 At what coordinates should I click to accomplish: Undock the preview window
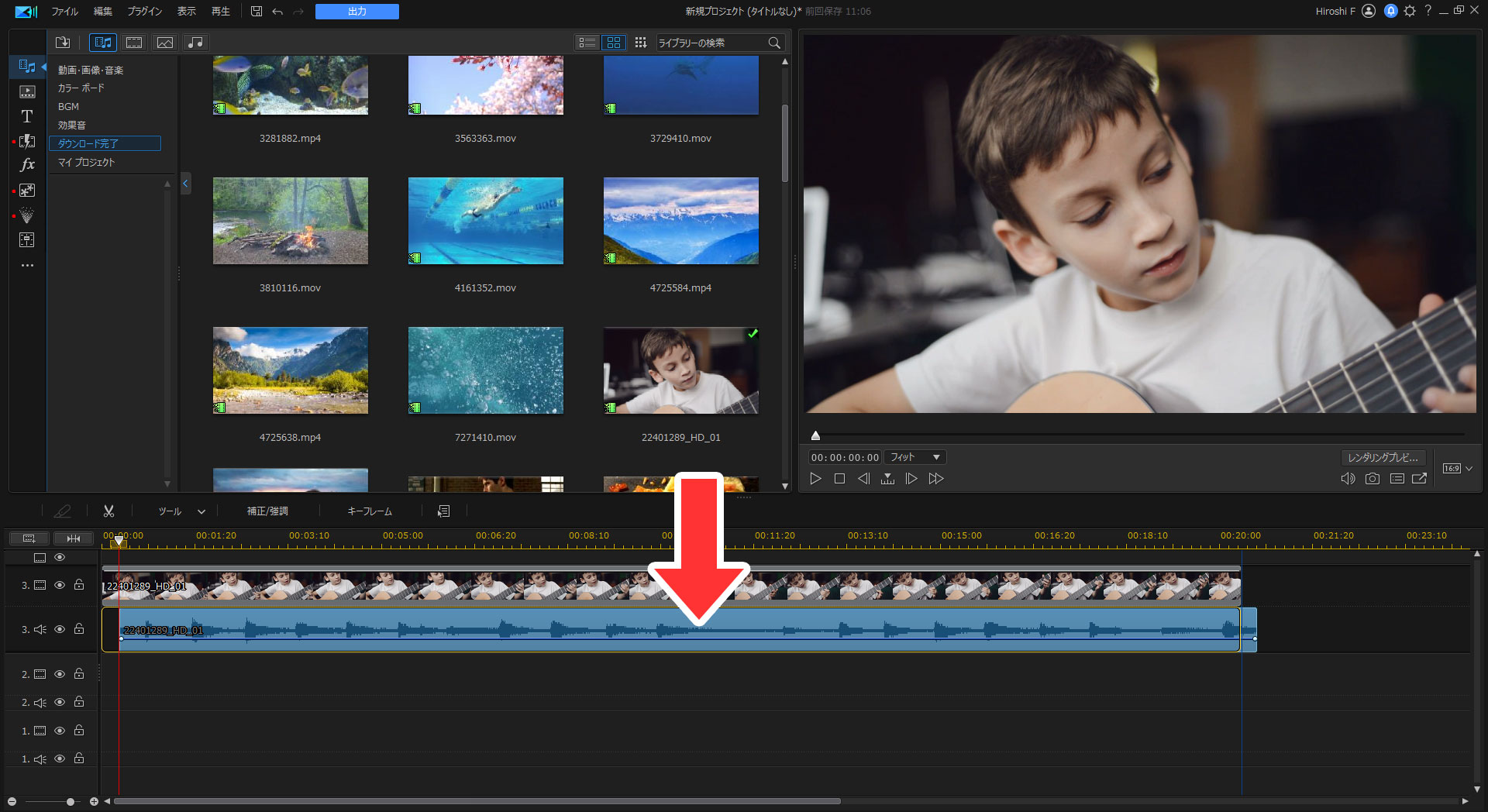[x=1420, y=479]
